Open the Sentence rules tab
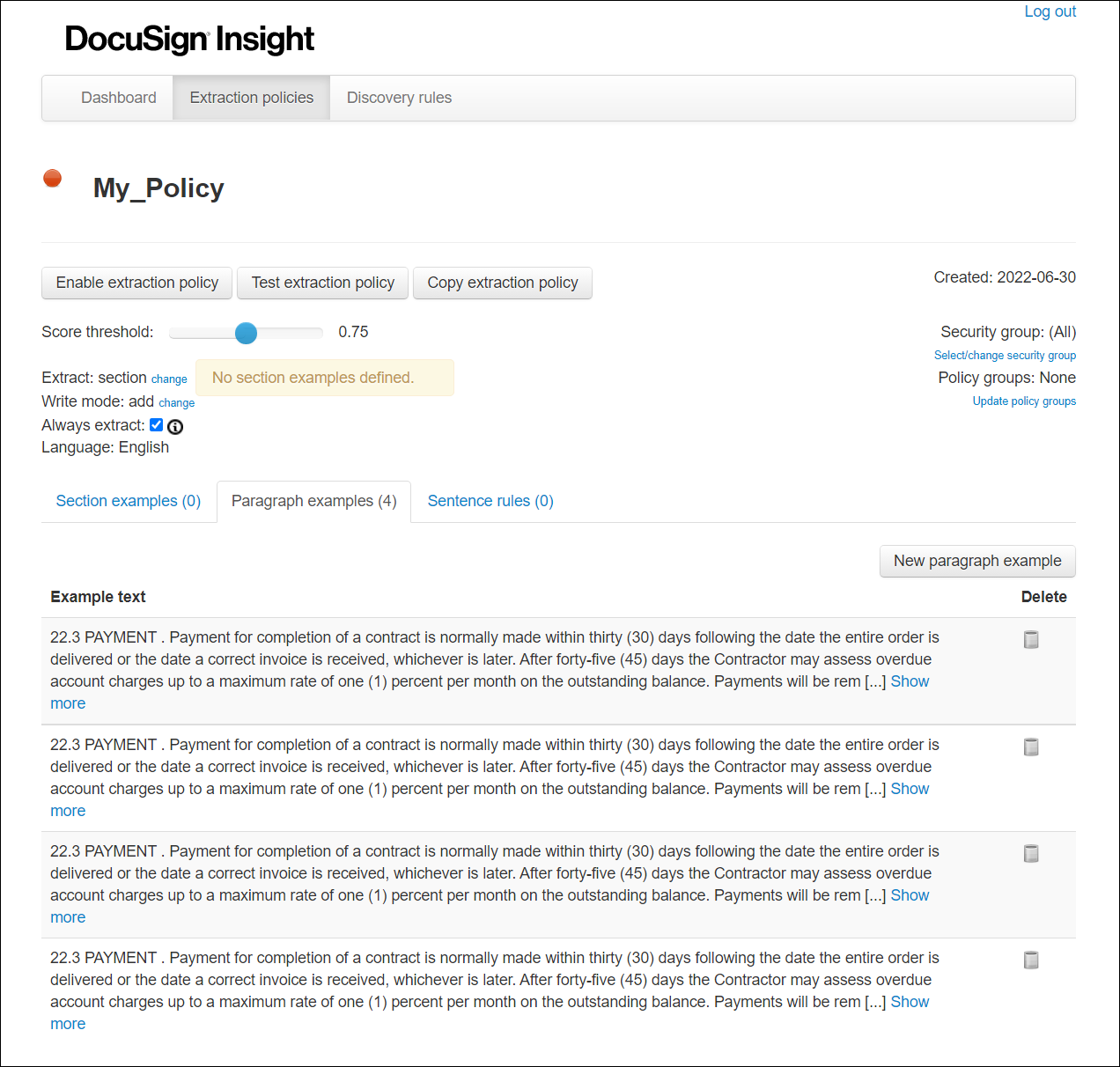1120x1067 pixels. coord(490,501)
